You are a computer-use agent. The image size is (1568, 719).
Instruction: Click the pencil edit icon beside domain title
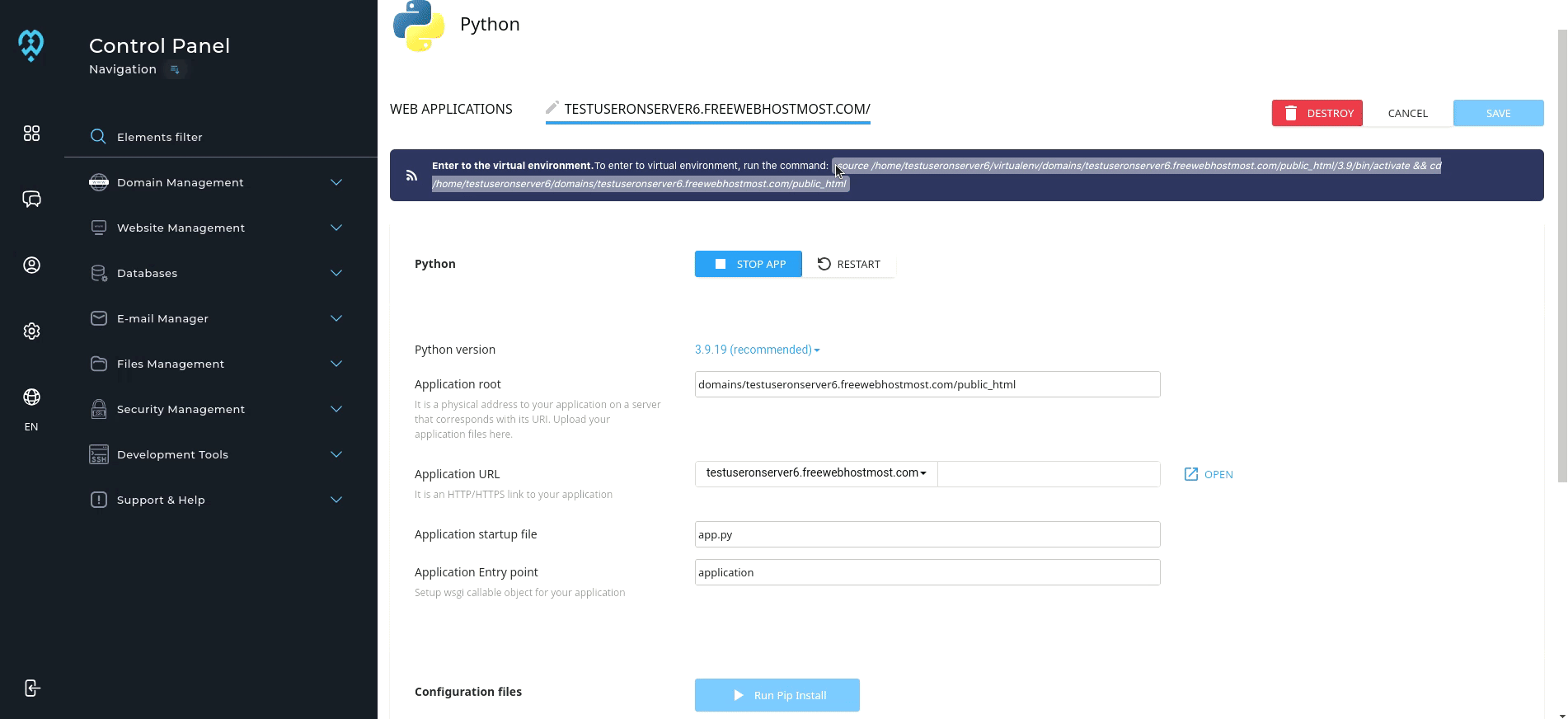(x=552, y=108)
